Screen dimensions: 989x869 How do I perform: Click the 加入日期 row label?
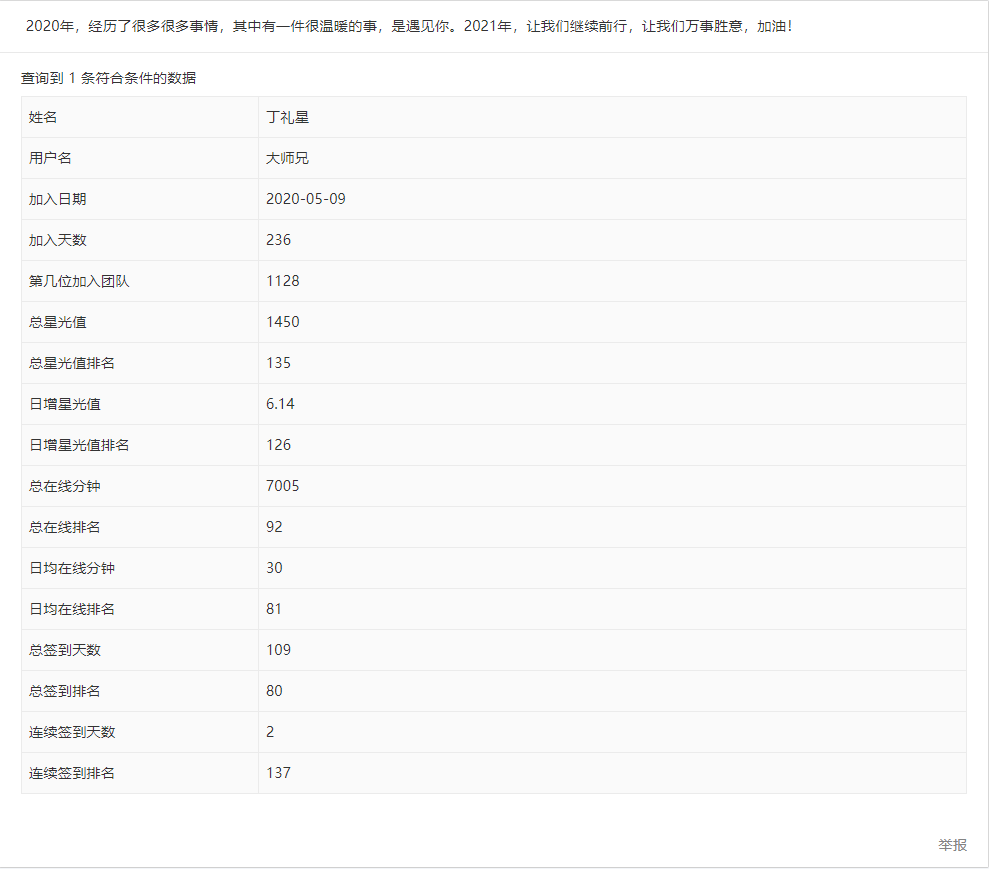pos(57,199)
